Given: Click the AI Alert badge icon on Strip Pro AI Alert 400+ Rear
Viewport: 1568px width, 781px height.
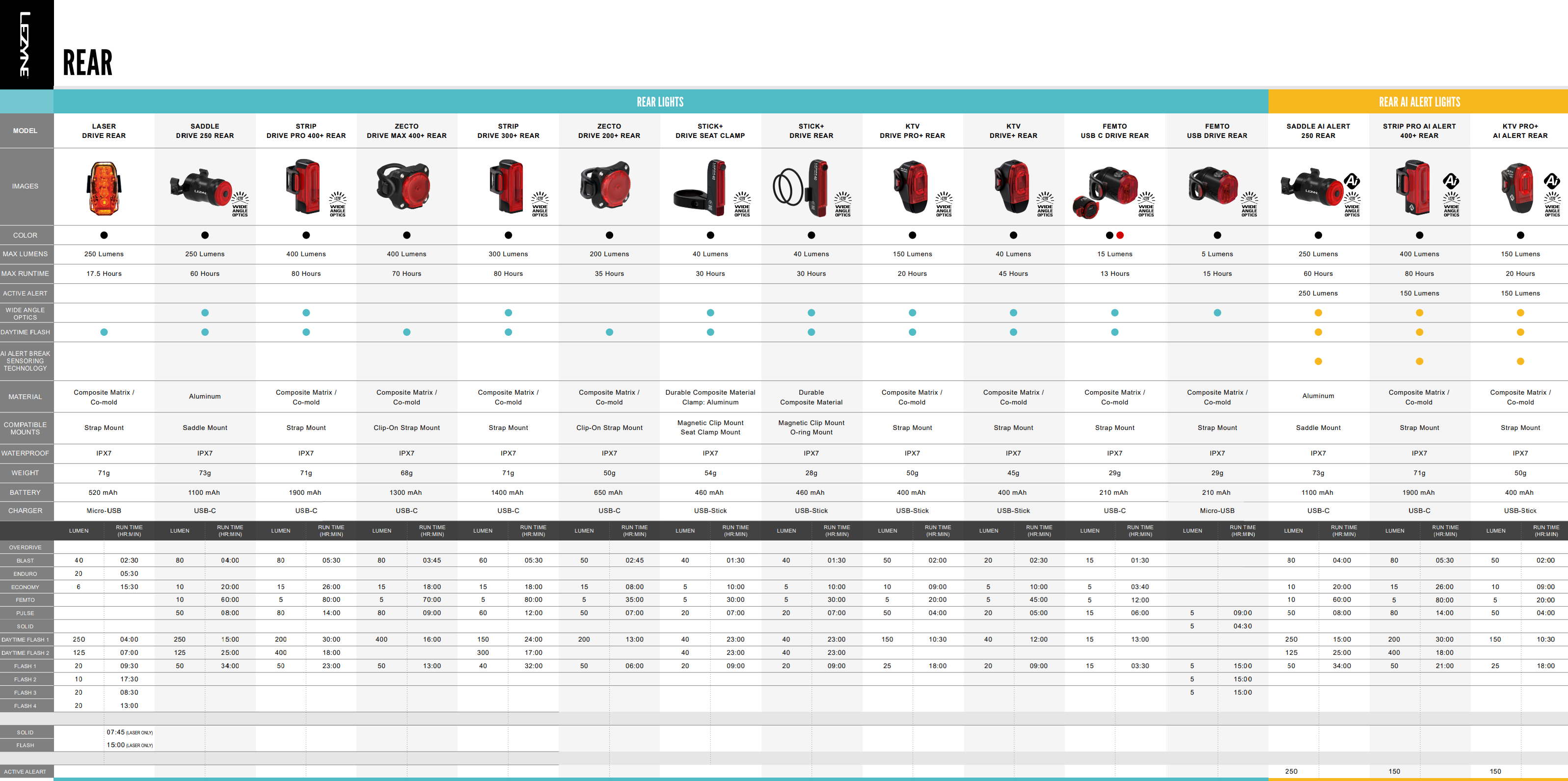Looking at the screenshot, I should coord(1451,181).
